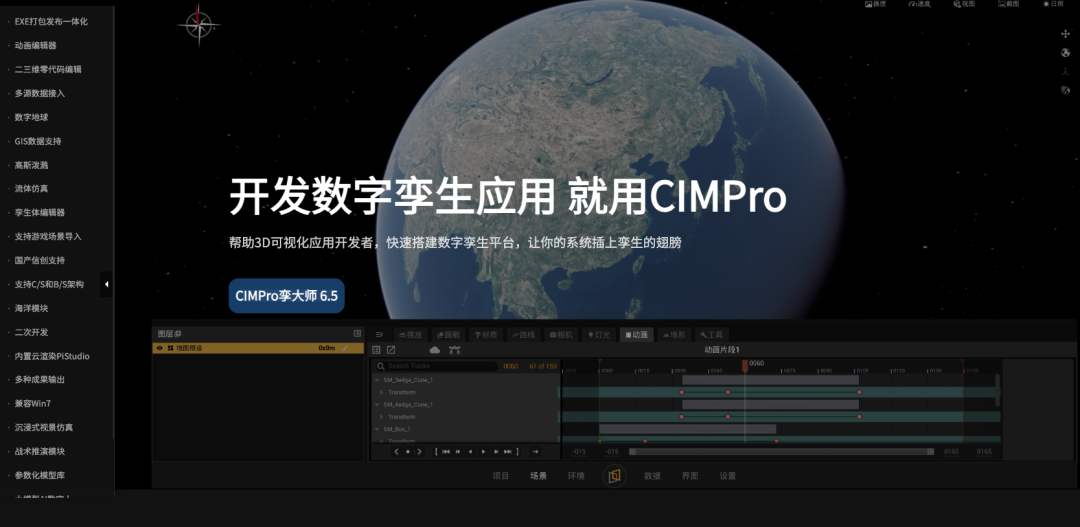Switch to the 地形 tab
1080x527 pixels.
coord(674,335)
